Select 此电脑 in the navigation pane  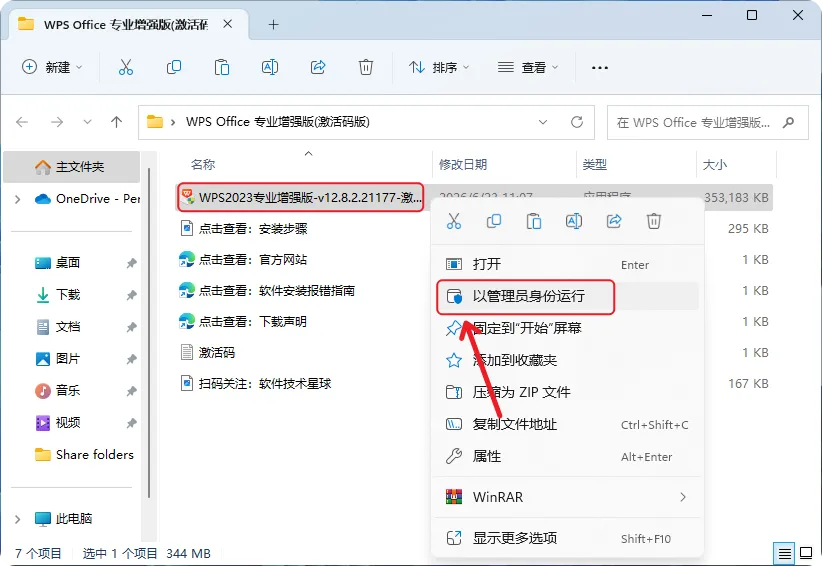tap(63, 518)
